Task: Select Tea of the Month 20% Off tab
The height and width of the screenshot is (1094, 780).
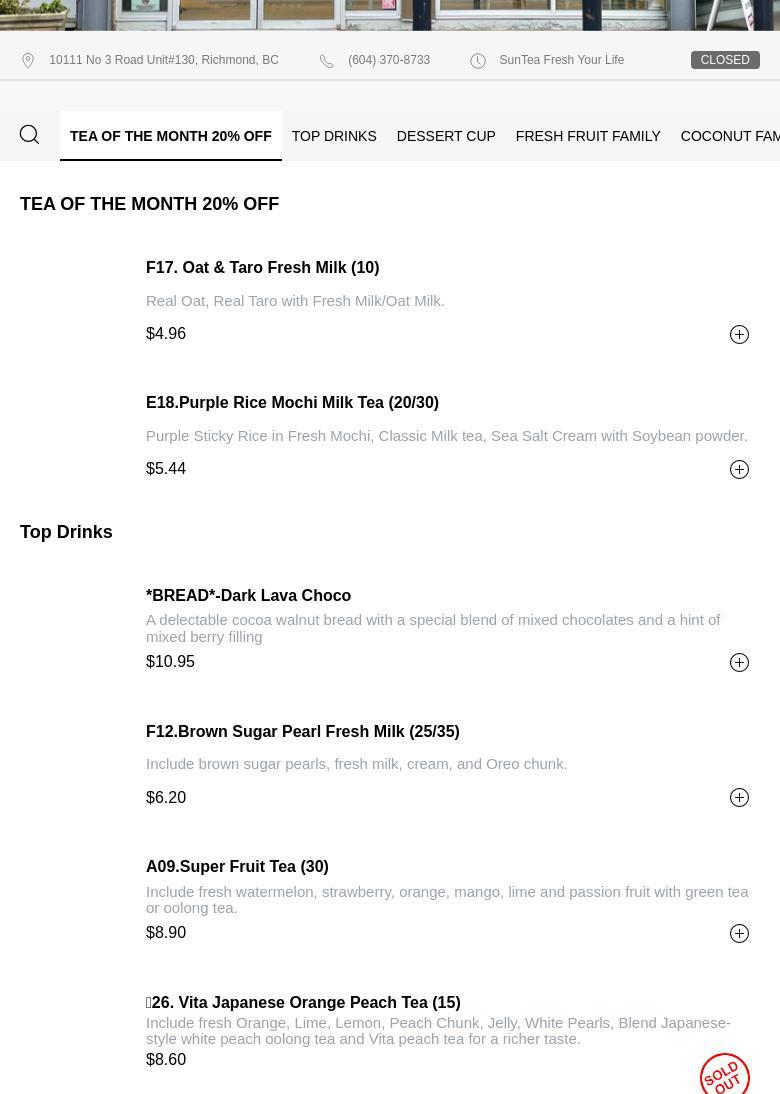Action: (171, 136)
